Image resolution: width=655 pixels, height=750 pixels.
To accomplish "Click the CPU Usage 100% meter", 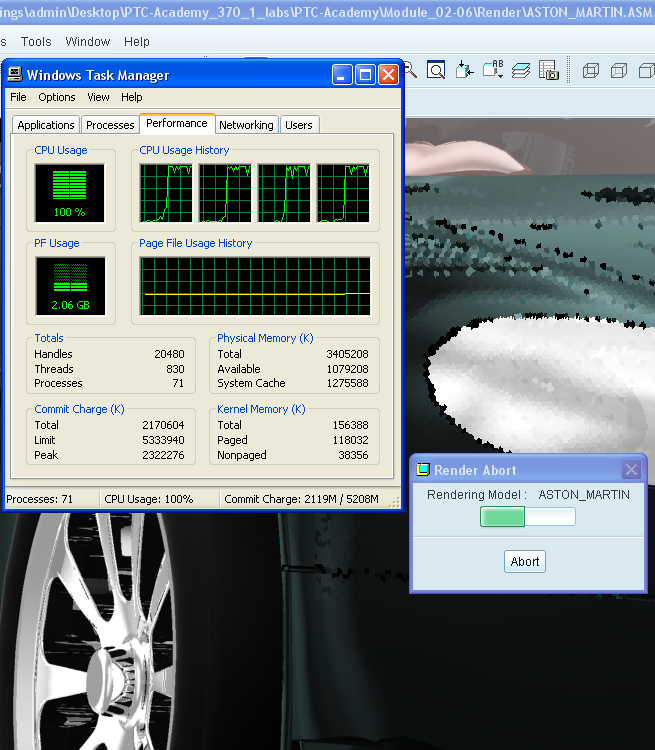I will pos(69,193).
